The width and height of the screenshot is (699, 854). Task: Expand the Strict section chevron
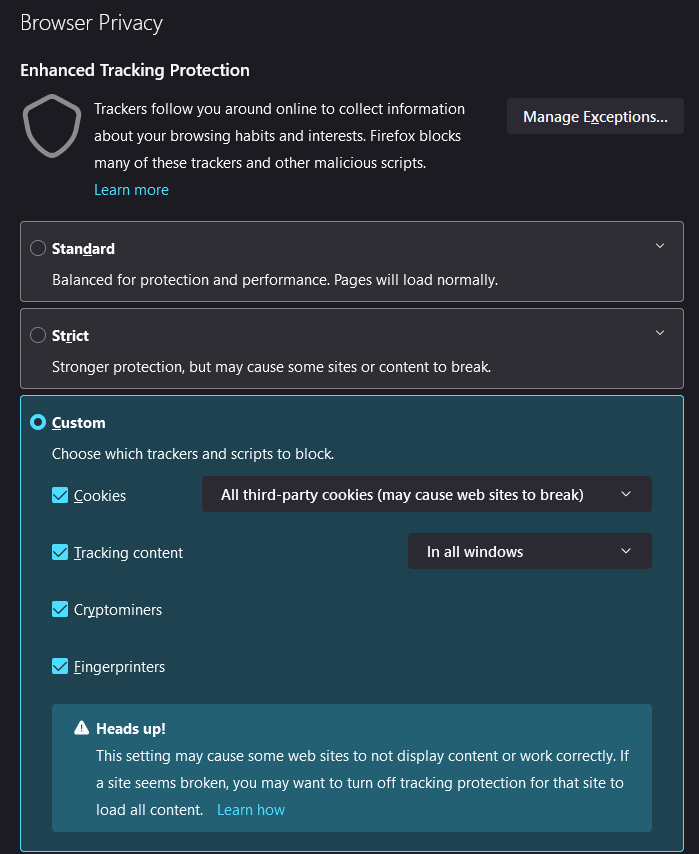(x=659, y=333)
